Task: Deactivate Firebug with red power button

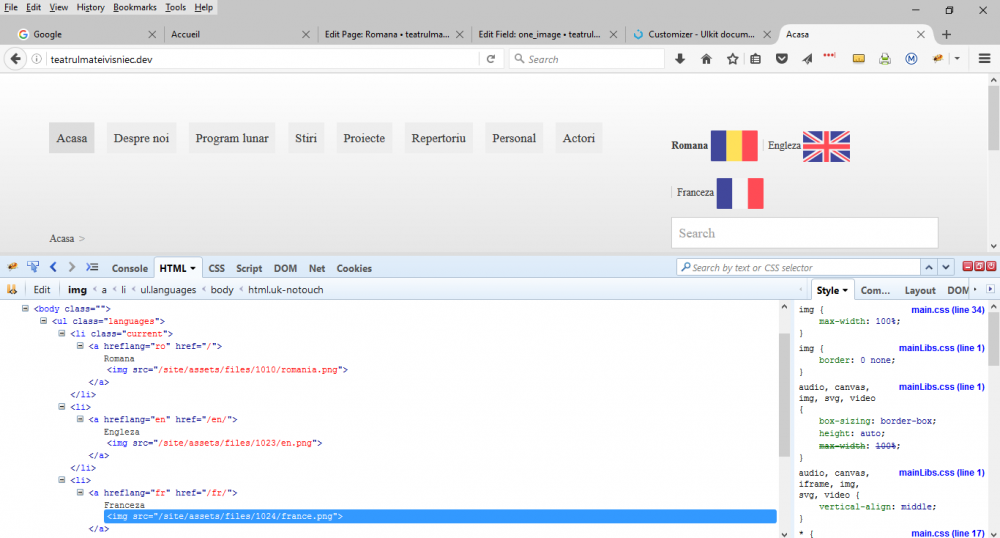Action: coord(991,266)
